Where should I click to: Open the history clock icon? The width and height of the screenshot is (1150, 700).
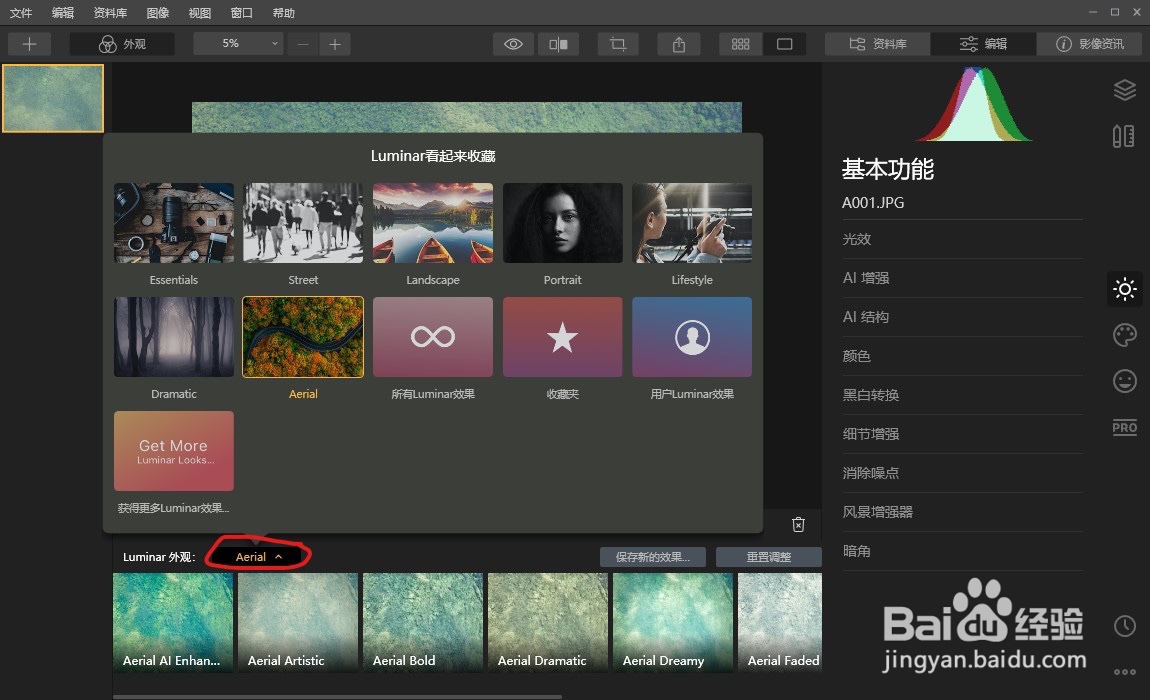pos(1124,626)
